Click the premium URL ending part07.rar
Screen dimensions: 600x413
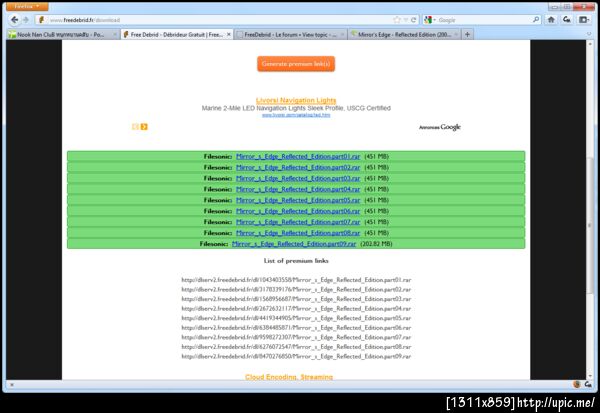coord(296,337)
